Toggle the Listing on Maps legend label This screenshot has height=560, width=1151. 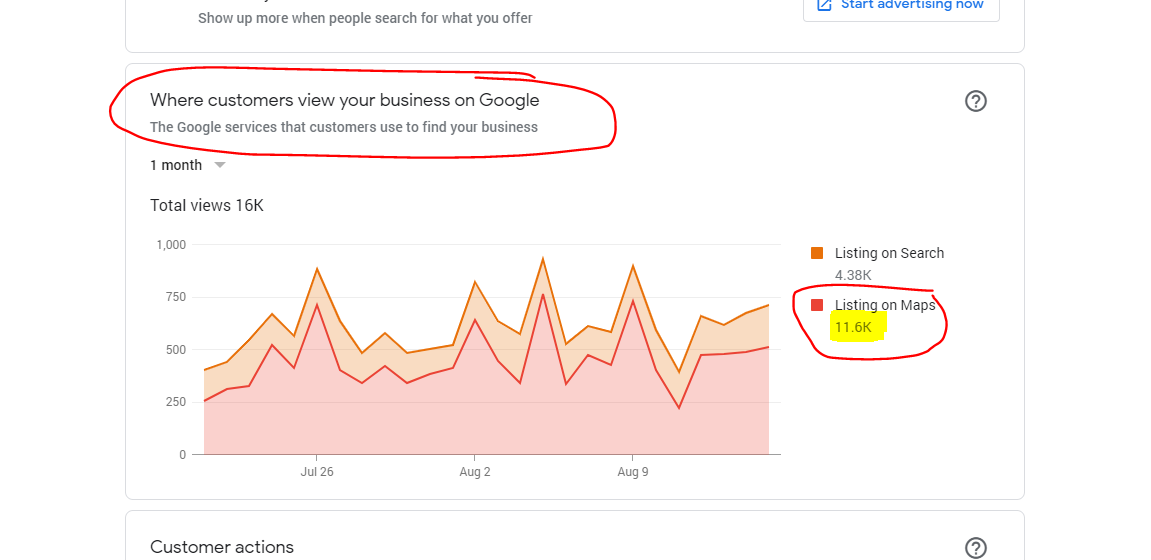(885, 305)
